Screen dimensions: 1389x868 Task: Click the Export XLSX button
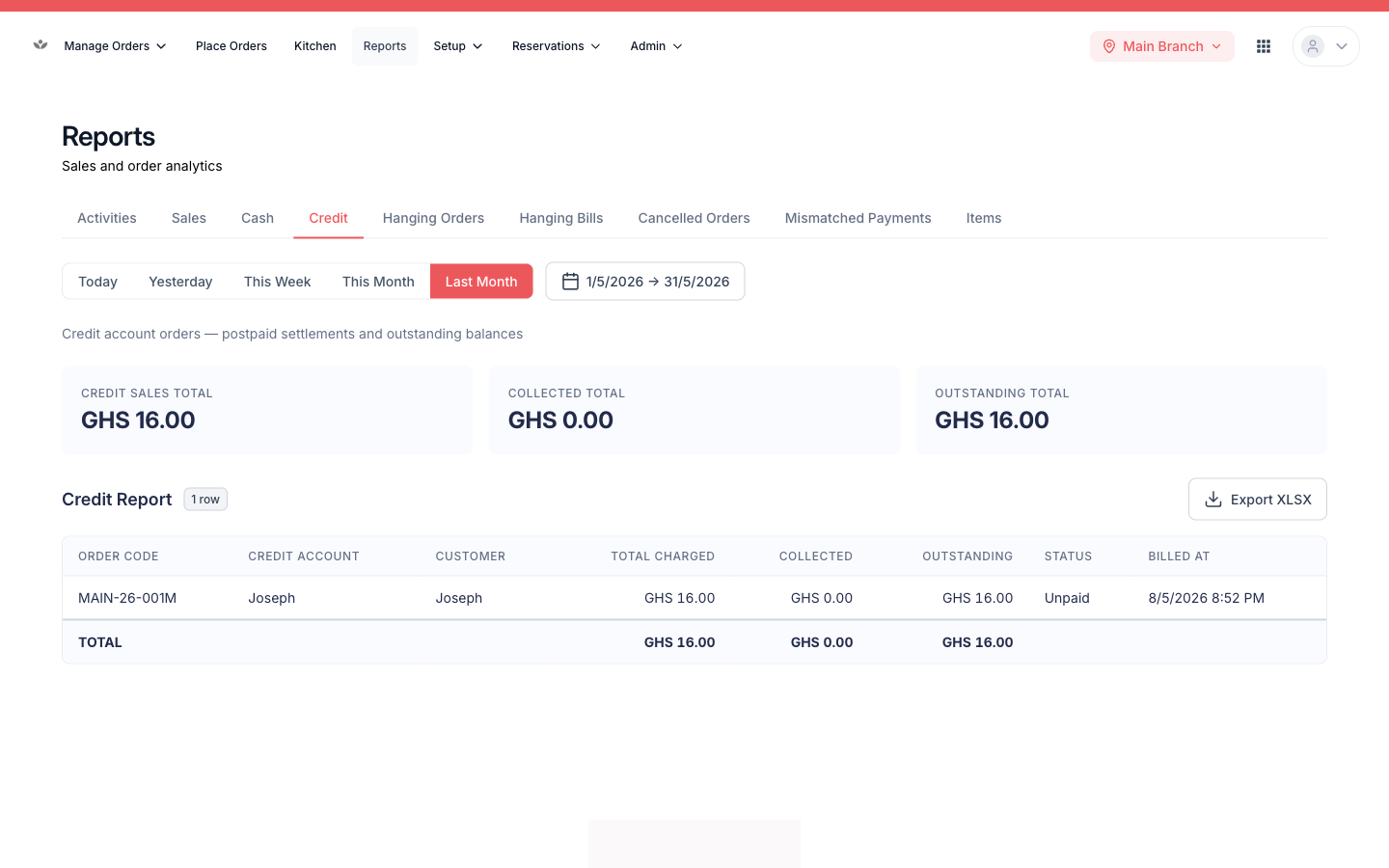pos(1258,500)
